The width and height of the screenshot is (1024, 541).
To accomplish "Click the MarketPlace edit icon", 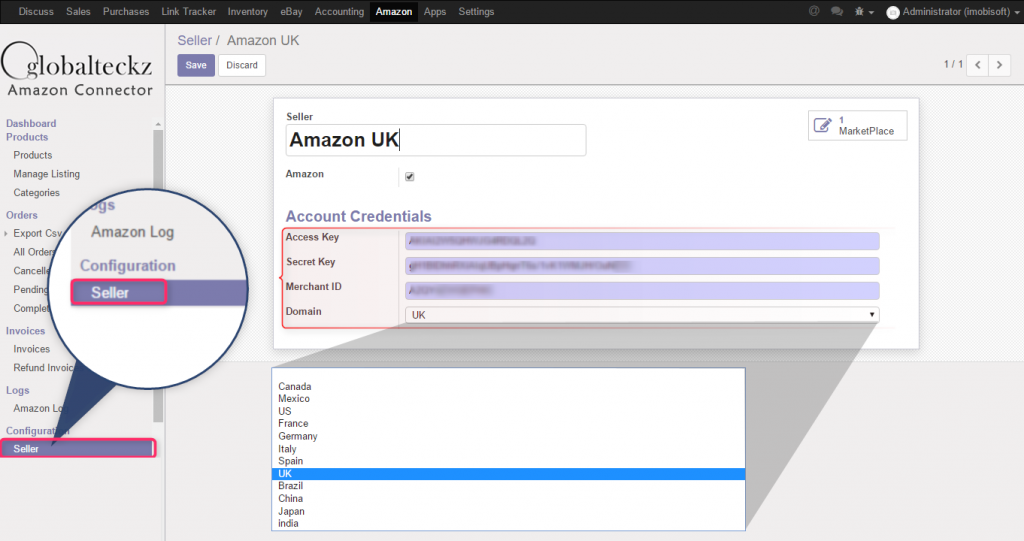I will 823,125.
